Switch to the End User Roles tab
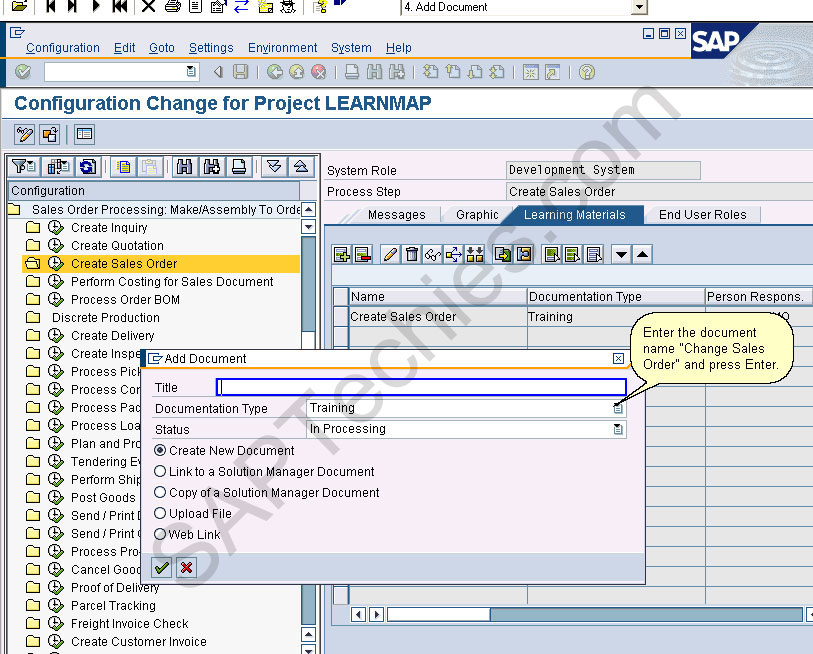Screen dimensions: 813x654 click(x=703, y=215)
